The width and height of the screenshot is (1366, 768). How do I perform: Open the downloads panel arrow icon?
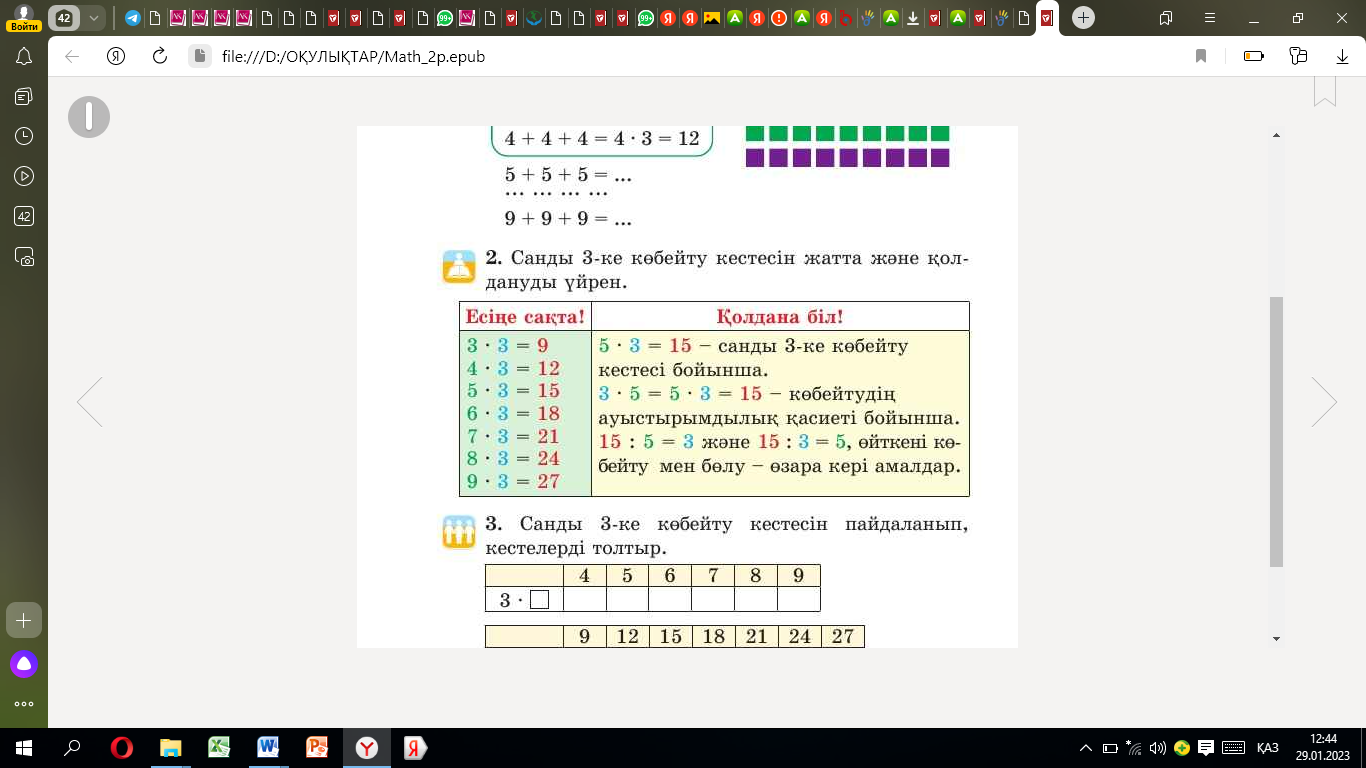[1343, 57]
